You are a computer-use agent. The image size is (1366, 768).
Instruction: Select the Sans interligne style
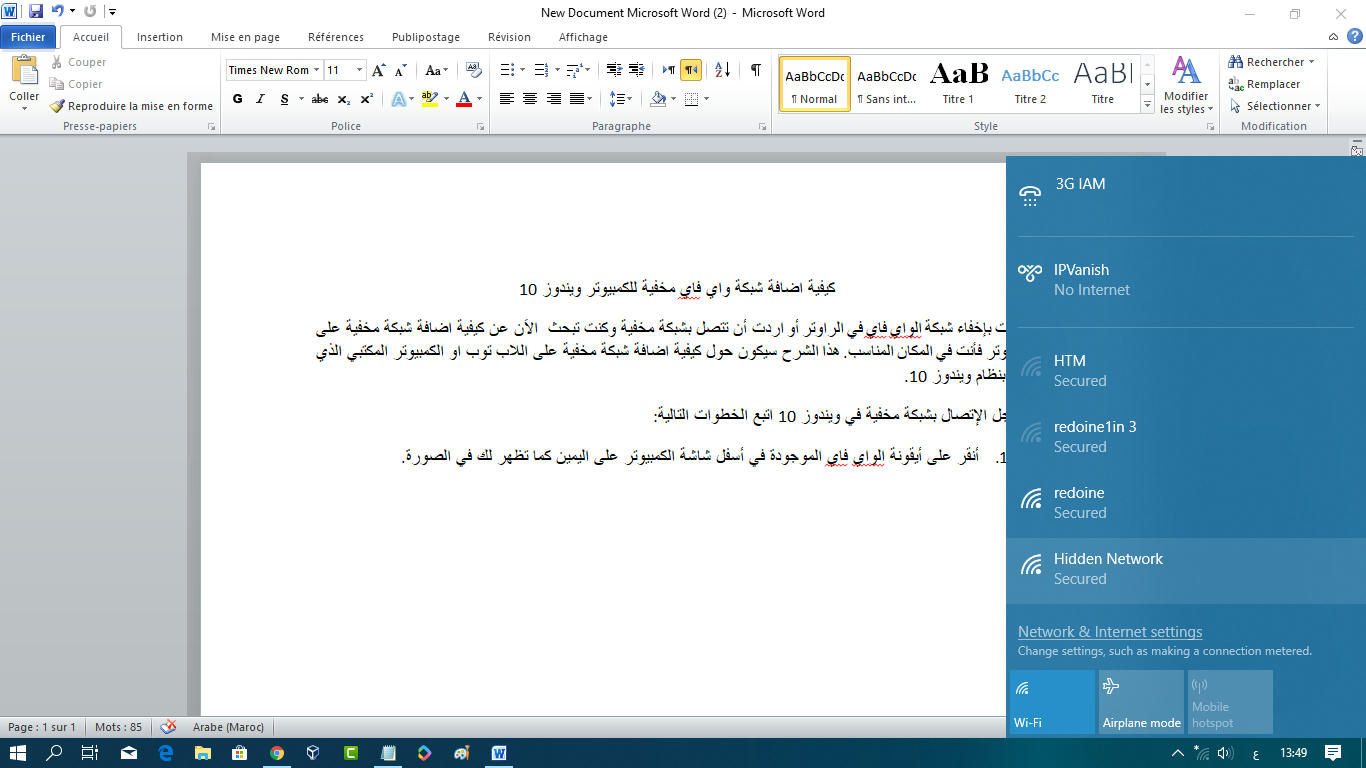(x=886, y=83)
